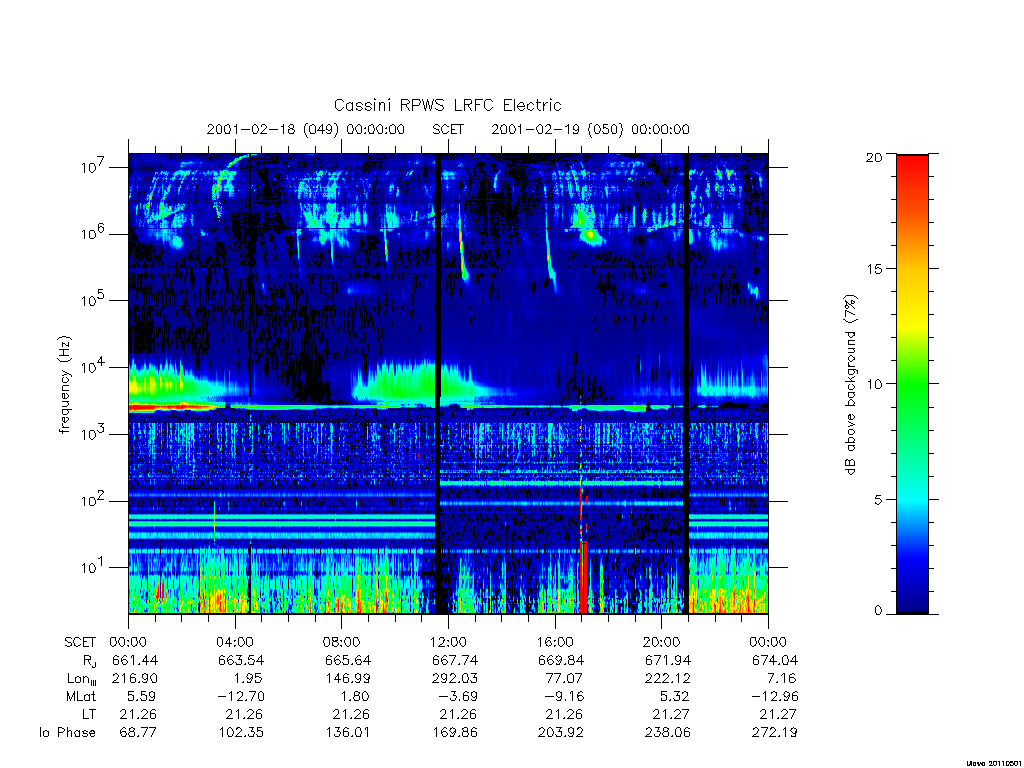This screenshot has height=768, width=1024.
Task: Click SCET tick label '16:00'
Action: 555,642
